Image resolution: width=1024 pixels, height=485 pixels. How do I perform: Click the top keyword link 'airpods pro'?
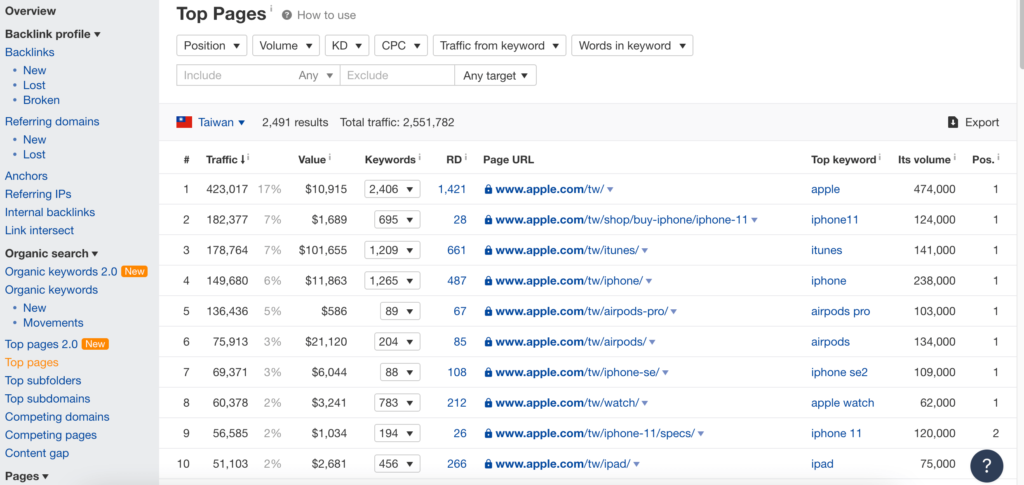pyautogui.click(x=840, y=311)
